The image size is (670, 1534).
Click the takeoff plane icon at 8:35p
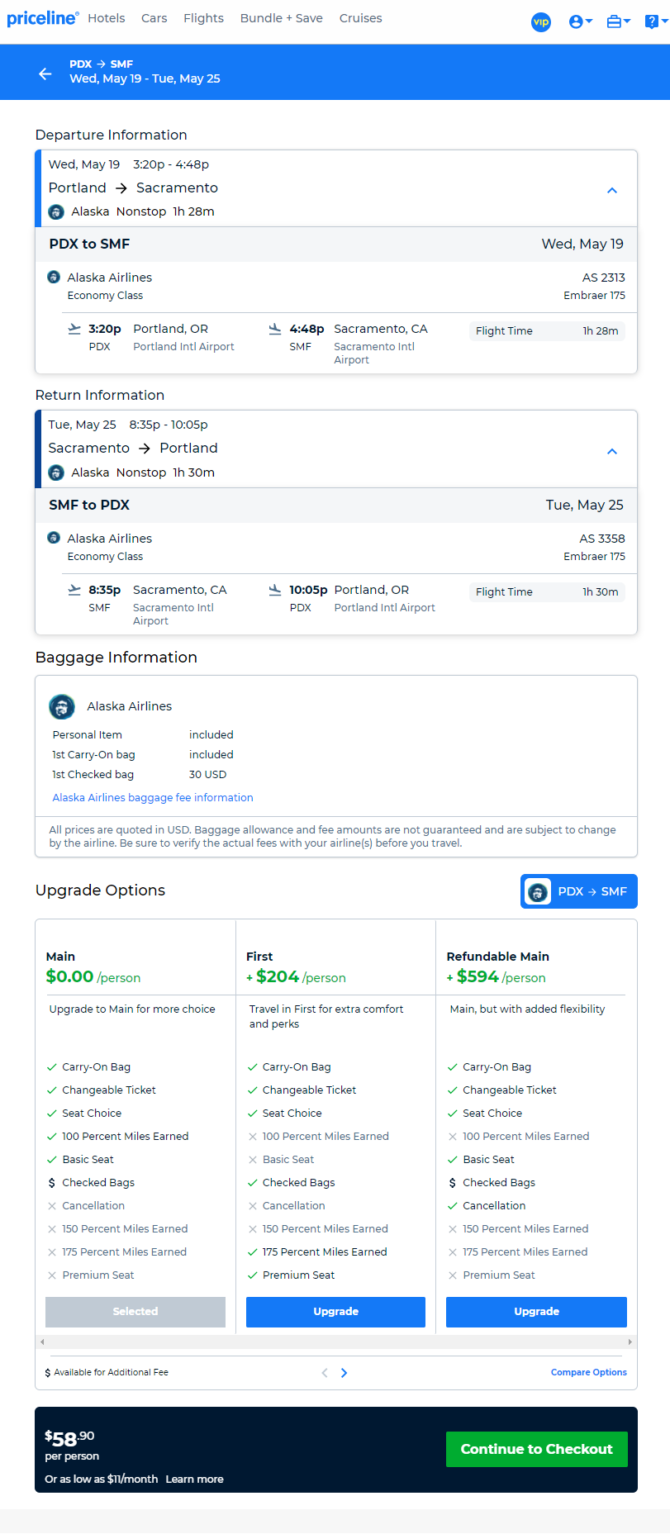click(x=74, y=590)
